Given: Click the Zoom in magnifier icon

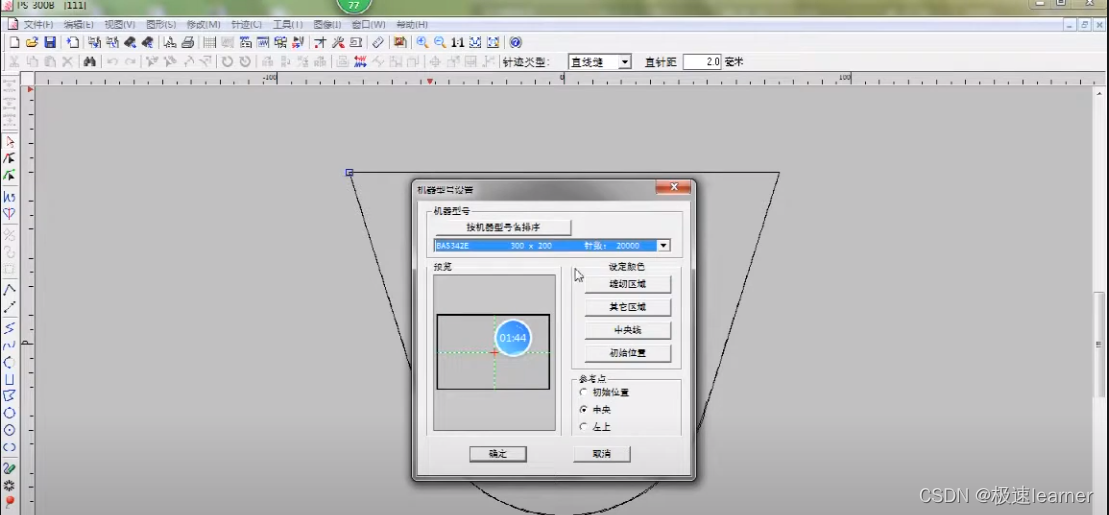Looking at the screenshot, I should 422,42.
